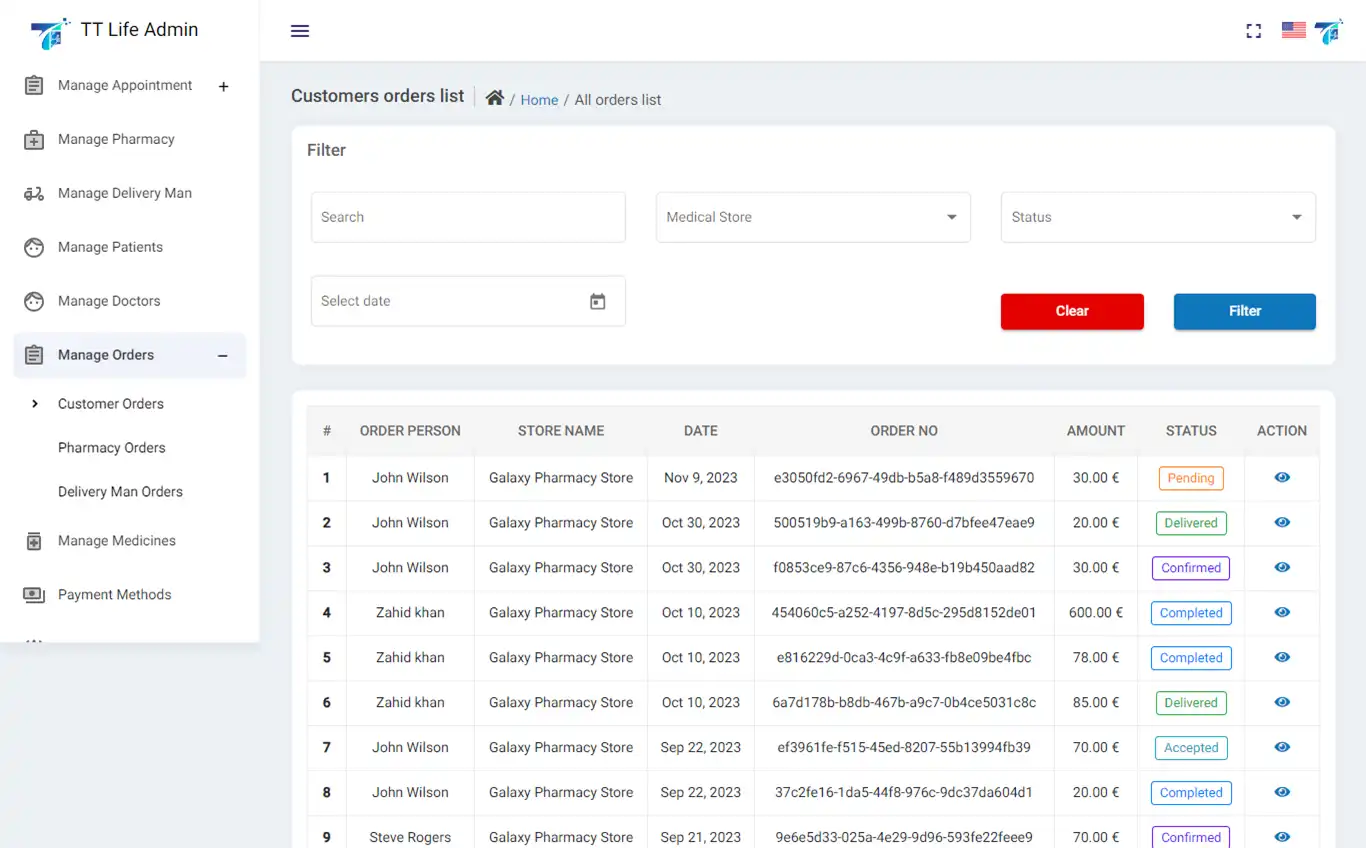Open calendar picker in date field
Image resolution: width=1366 pixels, height=848 pixels.
click(598, 301)
